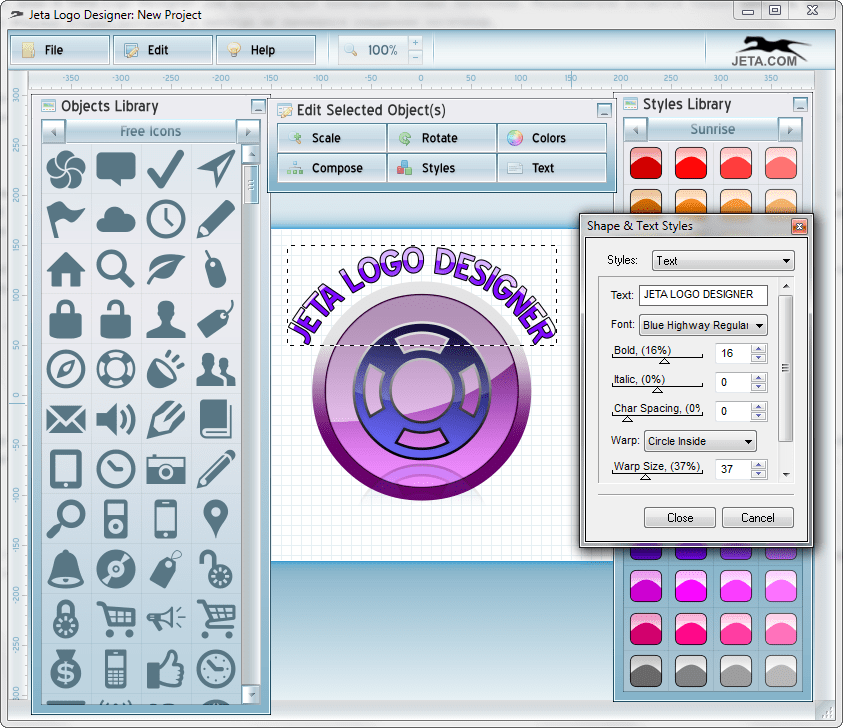
Task: Click the Objects Library scrollbar down arrow
Action: (x=251, y=694)
